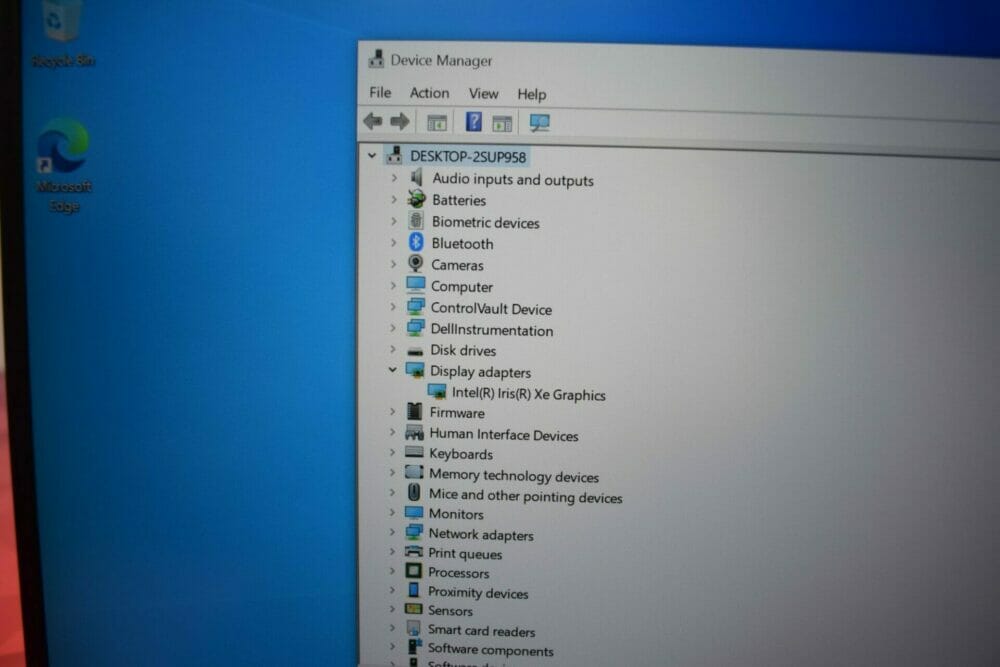Screen dimensions: 1000x667
Task: Click the Intel Iris Xe Graphics adapter icon
Action: 437,391
